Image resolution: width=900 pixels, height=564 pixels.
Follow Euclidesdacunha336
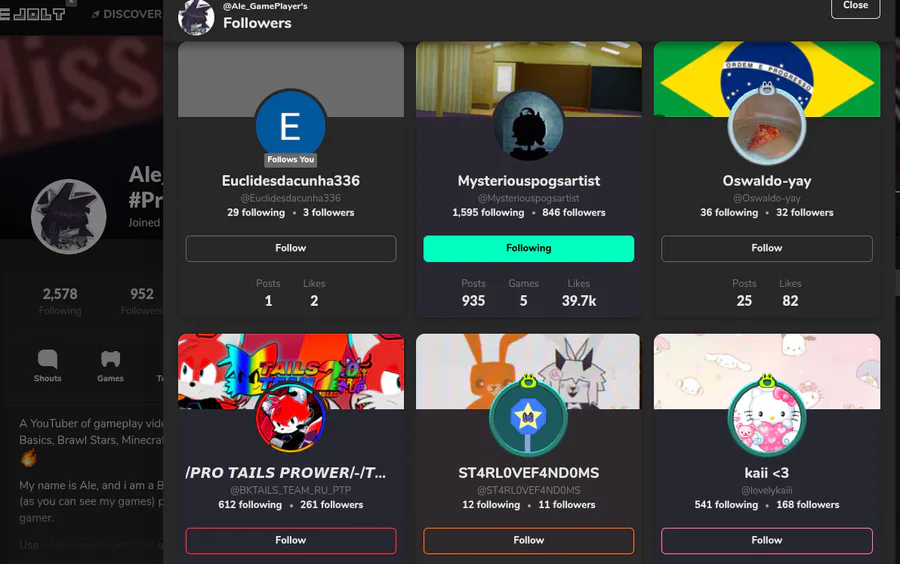coord(290,248)
